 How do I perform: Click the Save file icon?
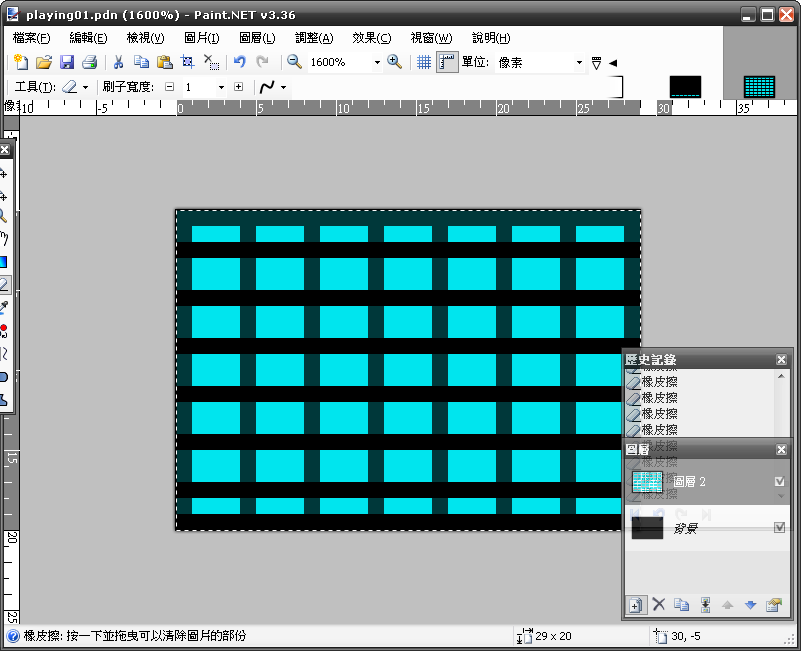click(x=66, y=62)
